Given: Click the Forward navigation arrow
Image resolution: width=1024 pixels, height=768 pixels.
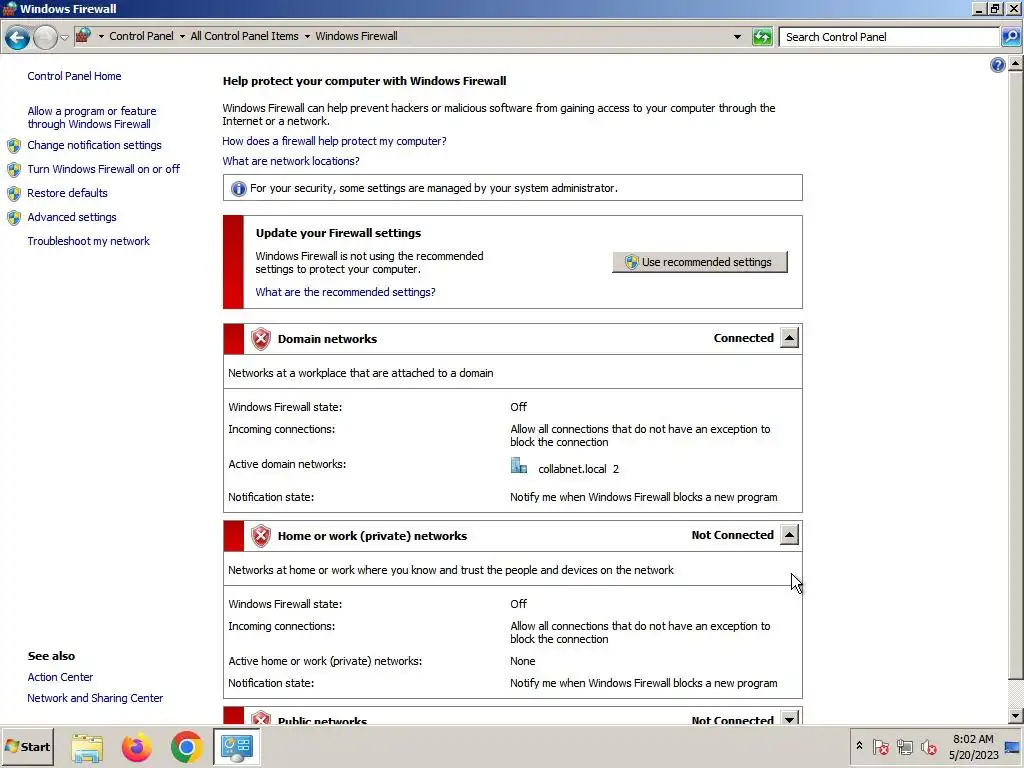Looking at the screenshot, I should pos(45,37).
